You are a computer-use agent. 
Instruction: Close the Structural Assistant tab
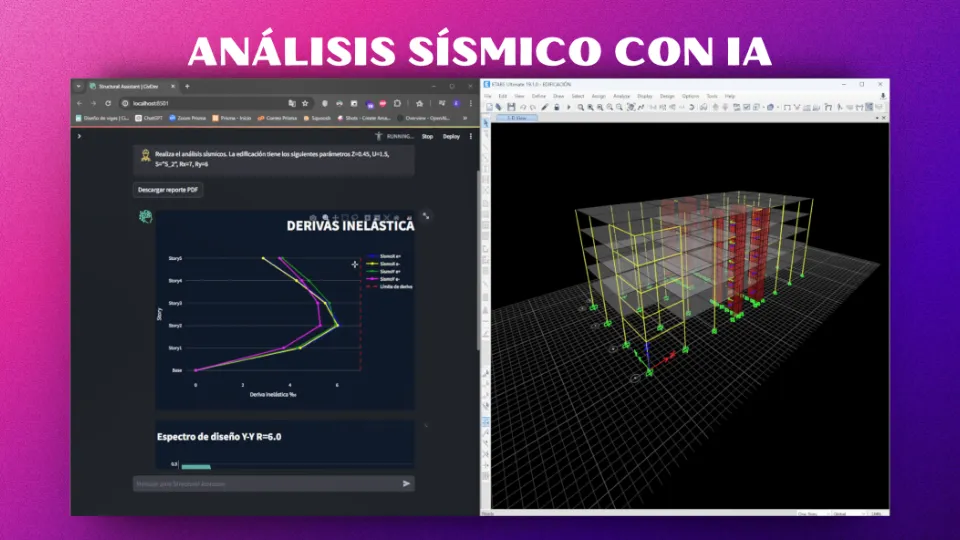173,86
